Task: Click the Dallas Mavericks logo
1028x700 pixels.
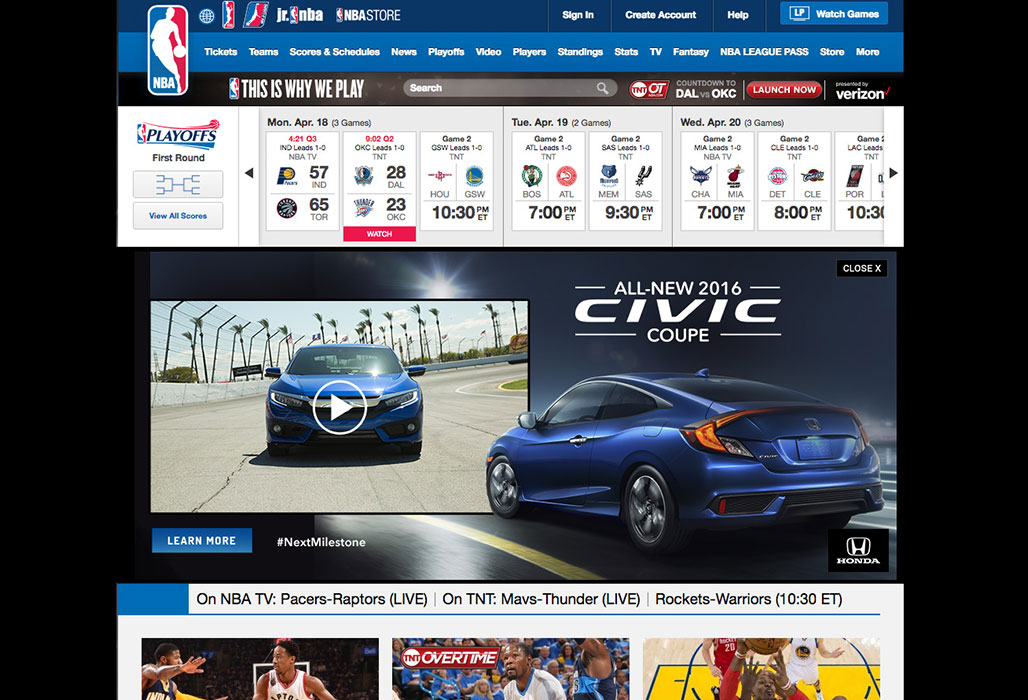Action: tap(363, 175)
